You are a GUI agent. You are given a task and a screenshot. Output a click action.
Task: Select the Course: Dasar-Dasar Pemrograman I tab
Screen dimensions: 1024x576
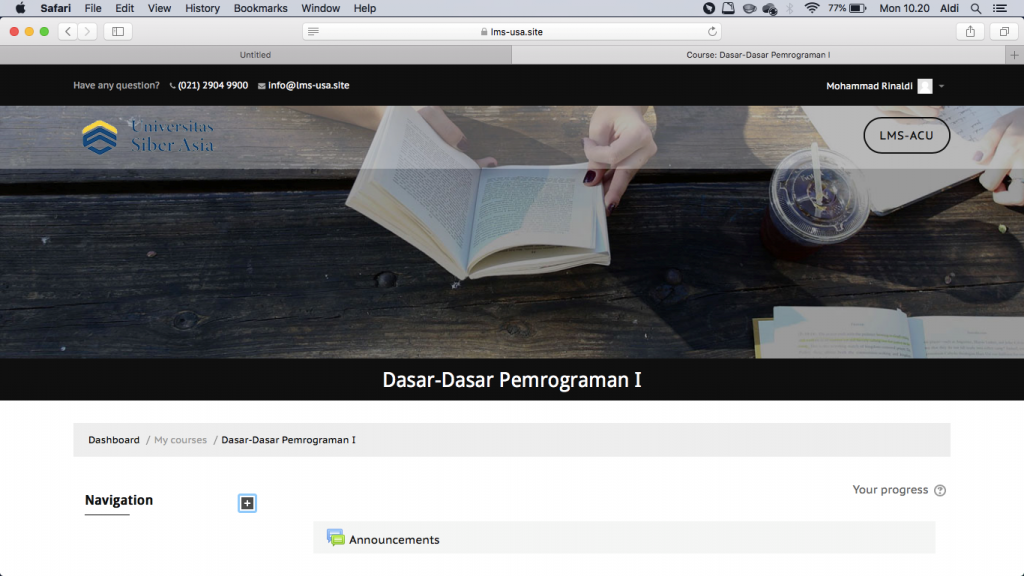[758, 55]
